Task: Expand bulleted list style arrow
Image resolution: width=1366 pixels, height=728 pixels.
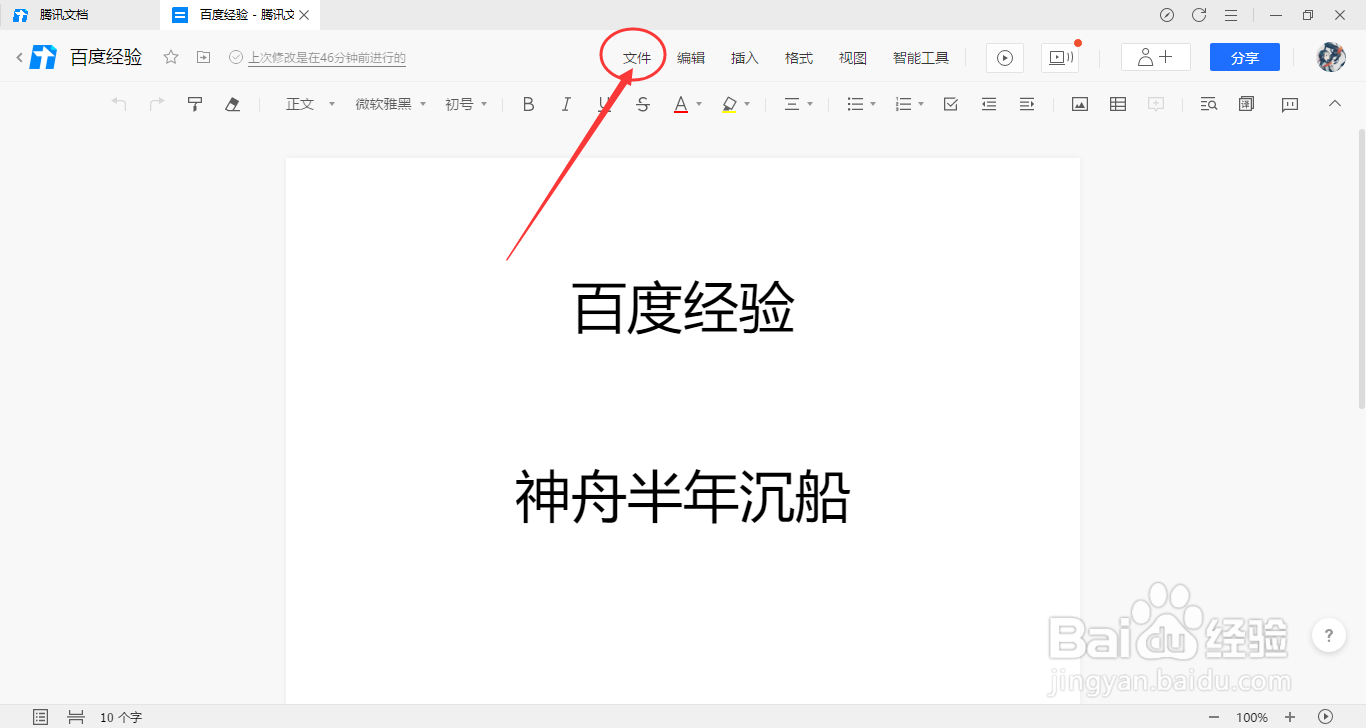Action: click(x=873, y=104)
